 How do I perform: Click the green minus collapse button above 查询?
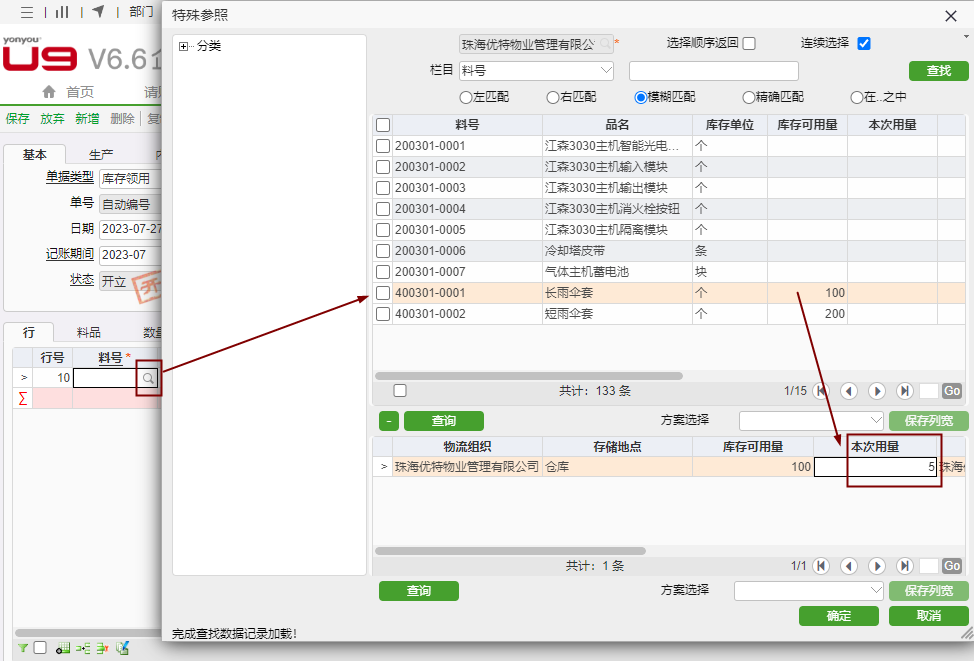pyautogui.click(x=389, y=421)
